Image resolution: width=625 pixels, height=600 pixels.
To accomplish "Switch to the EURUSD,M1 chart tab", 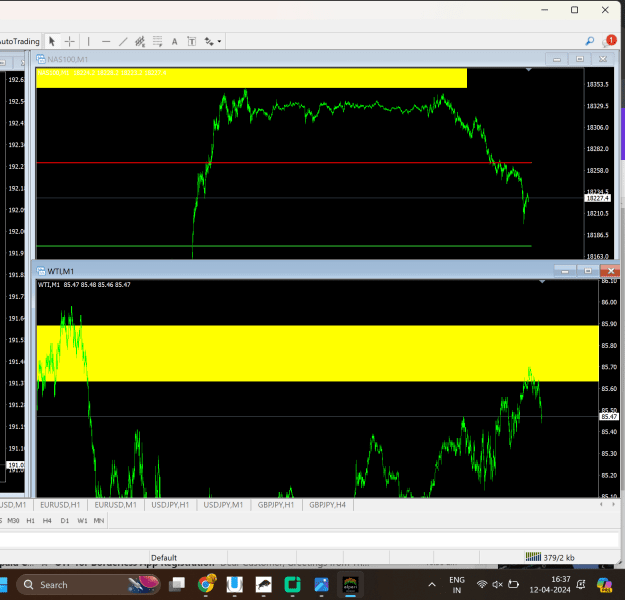I will click(116, 505).
